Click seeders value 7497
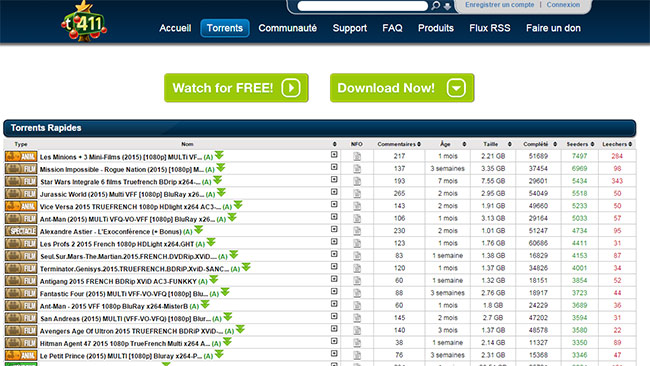 (580, 156)
